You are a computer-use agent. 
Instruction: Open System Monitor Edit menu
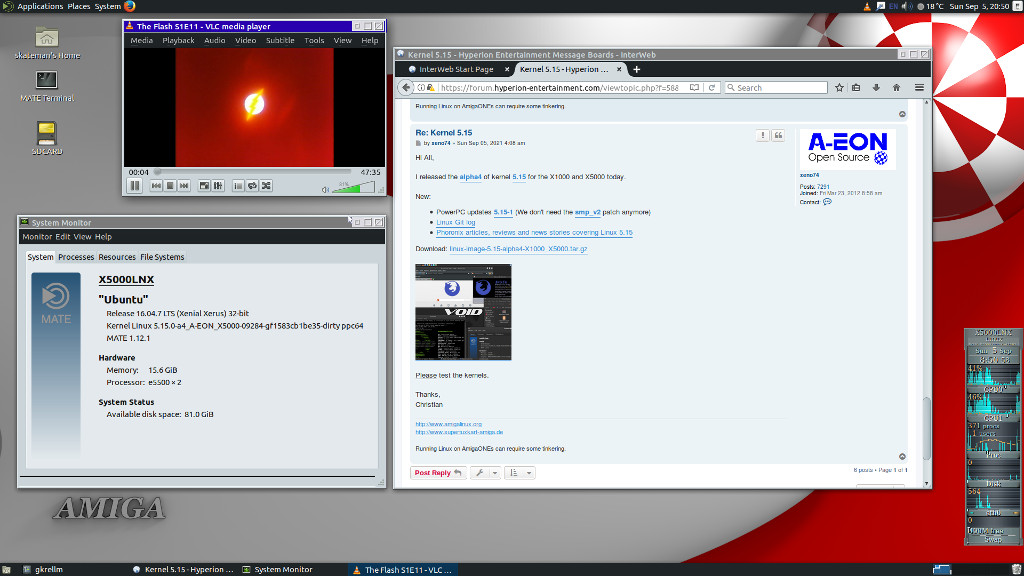[63, 237]
